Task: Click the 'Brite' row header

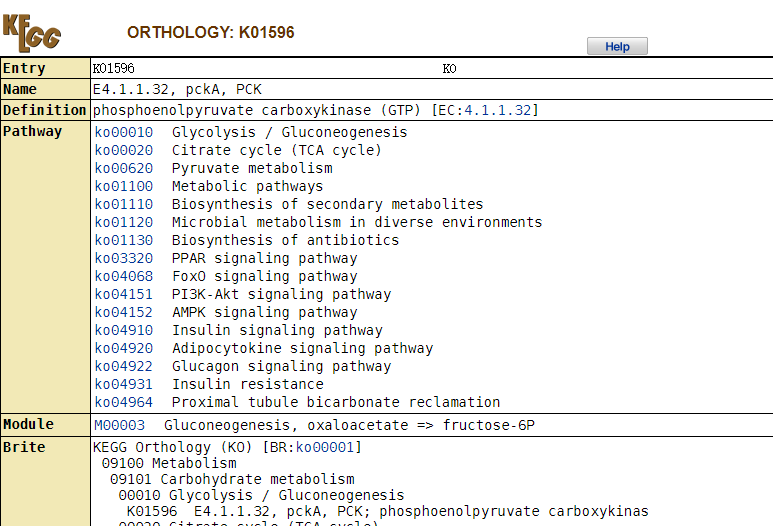Action: pos(45,481)
